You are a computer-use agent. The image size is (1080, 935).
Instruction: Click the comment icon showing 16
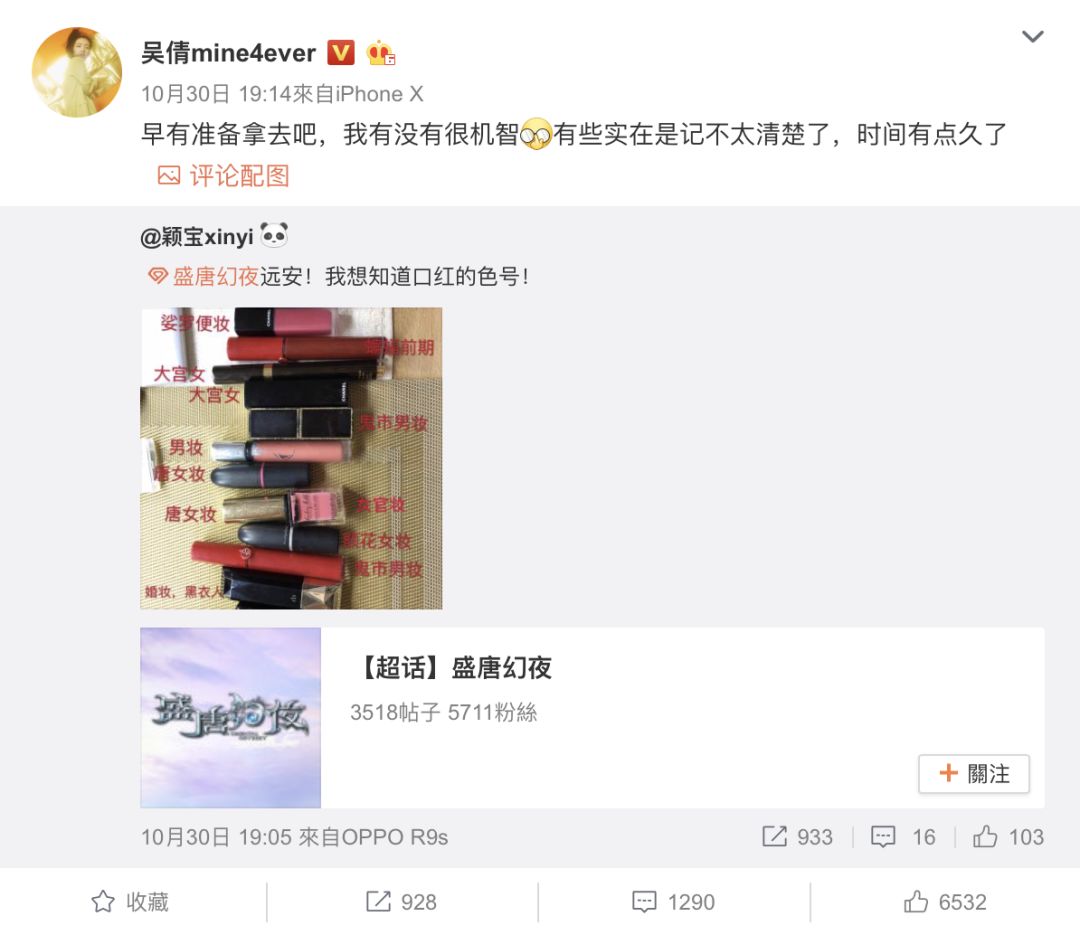(882, 836)
